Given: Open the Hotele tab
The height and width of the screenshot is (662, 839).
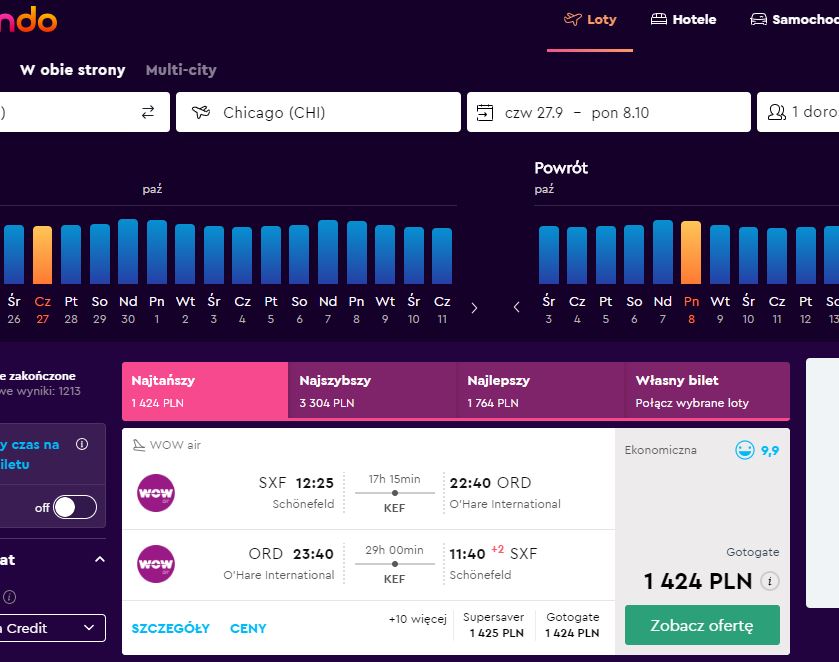Looking at the screenshot, I should coord(683,20).
